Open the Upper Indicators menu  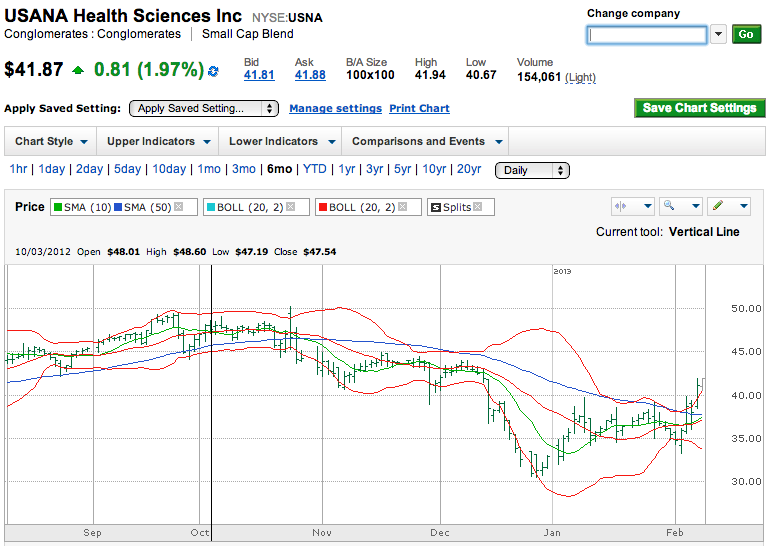(158, 141)
